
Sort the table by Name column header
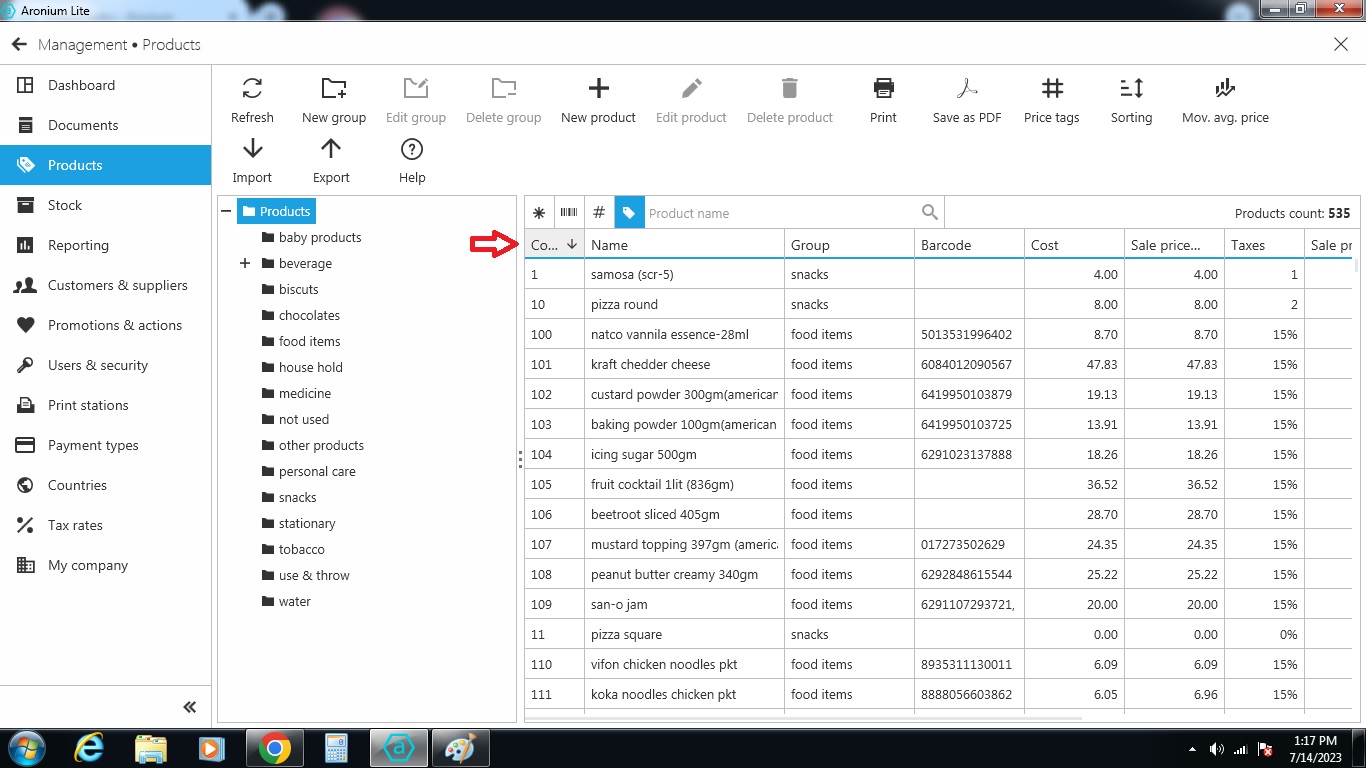(610, 245)
